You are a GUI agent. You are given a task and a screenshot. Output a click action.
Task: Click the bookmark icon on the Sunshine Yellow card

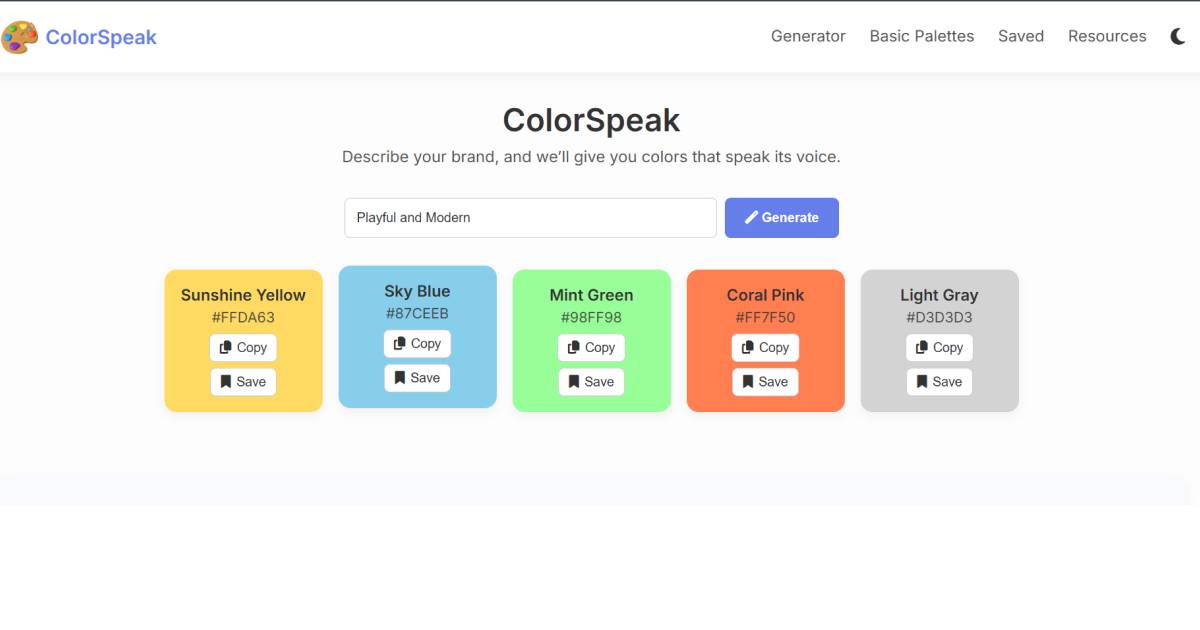click(226, 381)
